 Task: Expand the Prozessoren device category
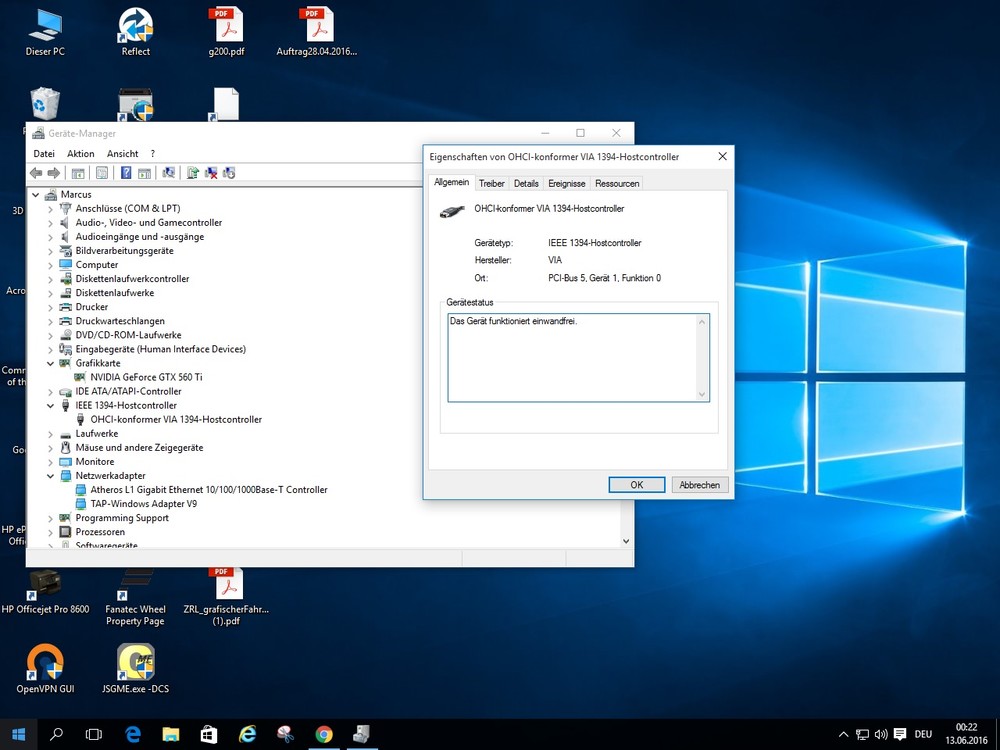click(x=51, y=532)
